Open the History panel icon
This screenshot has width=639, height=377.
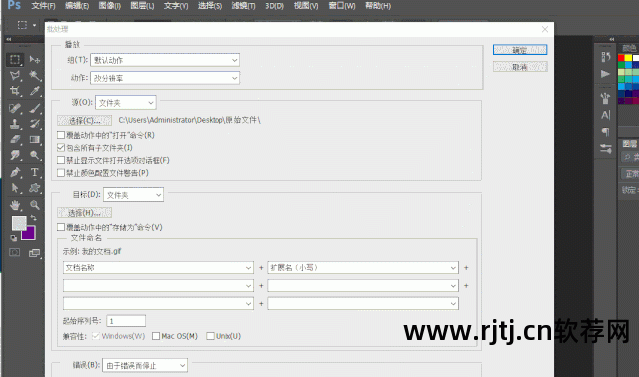click(606, 57)
